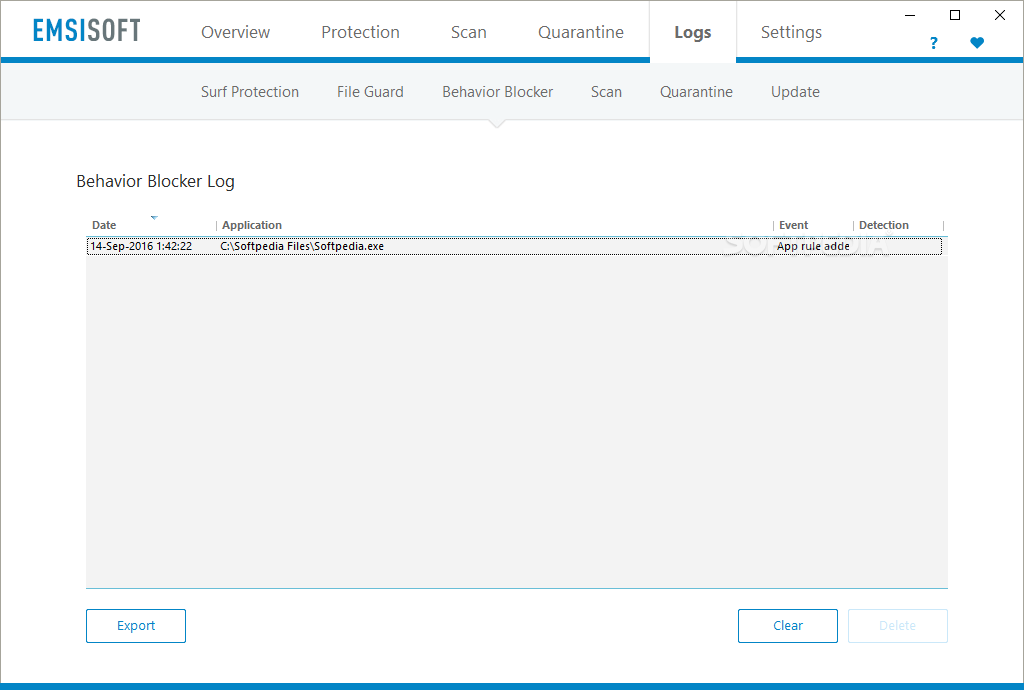Screen dimensions: 1024x690
Task: Open the Update log sub-tab
Action: (x=795, y=92)
